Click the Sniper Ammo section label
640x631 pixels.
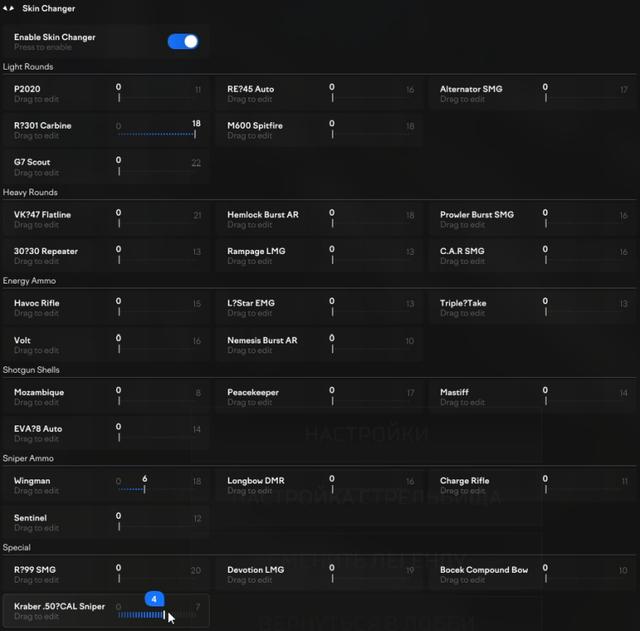(28, 458)
